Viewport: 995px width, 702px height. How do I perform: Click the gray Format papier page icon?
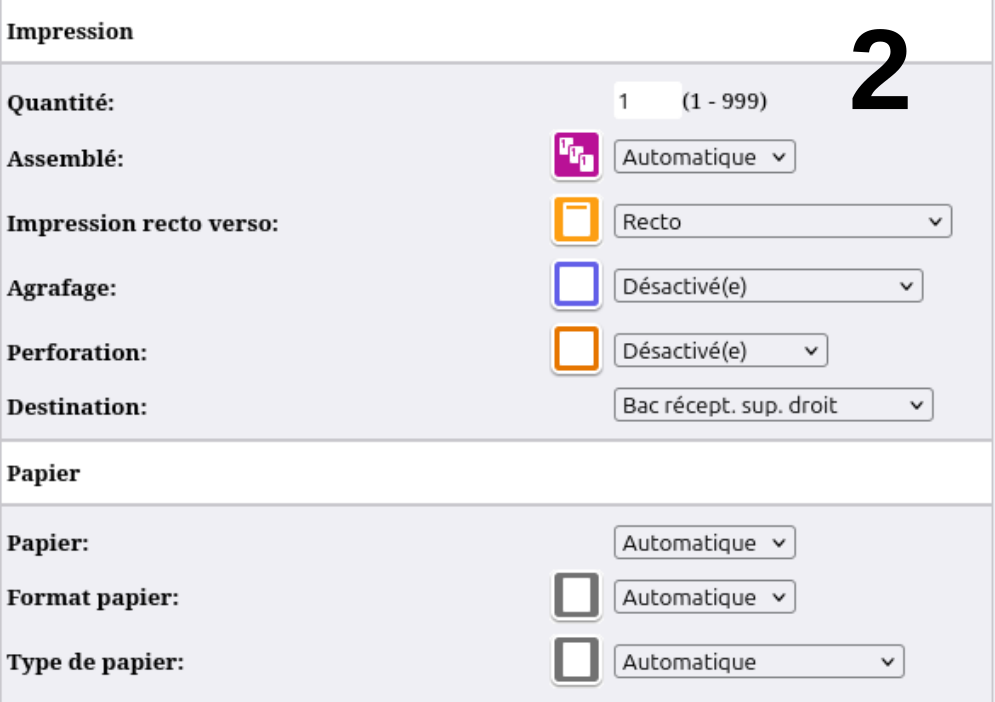[575, 597]
